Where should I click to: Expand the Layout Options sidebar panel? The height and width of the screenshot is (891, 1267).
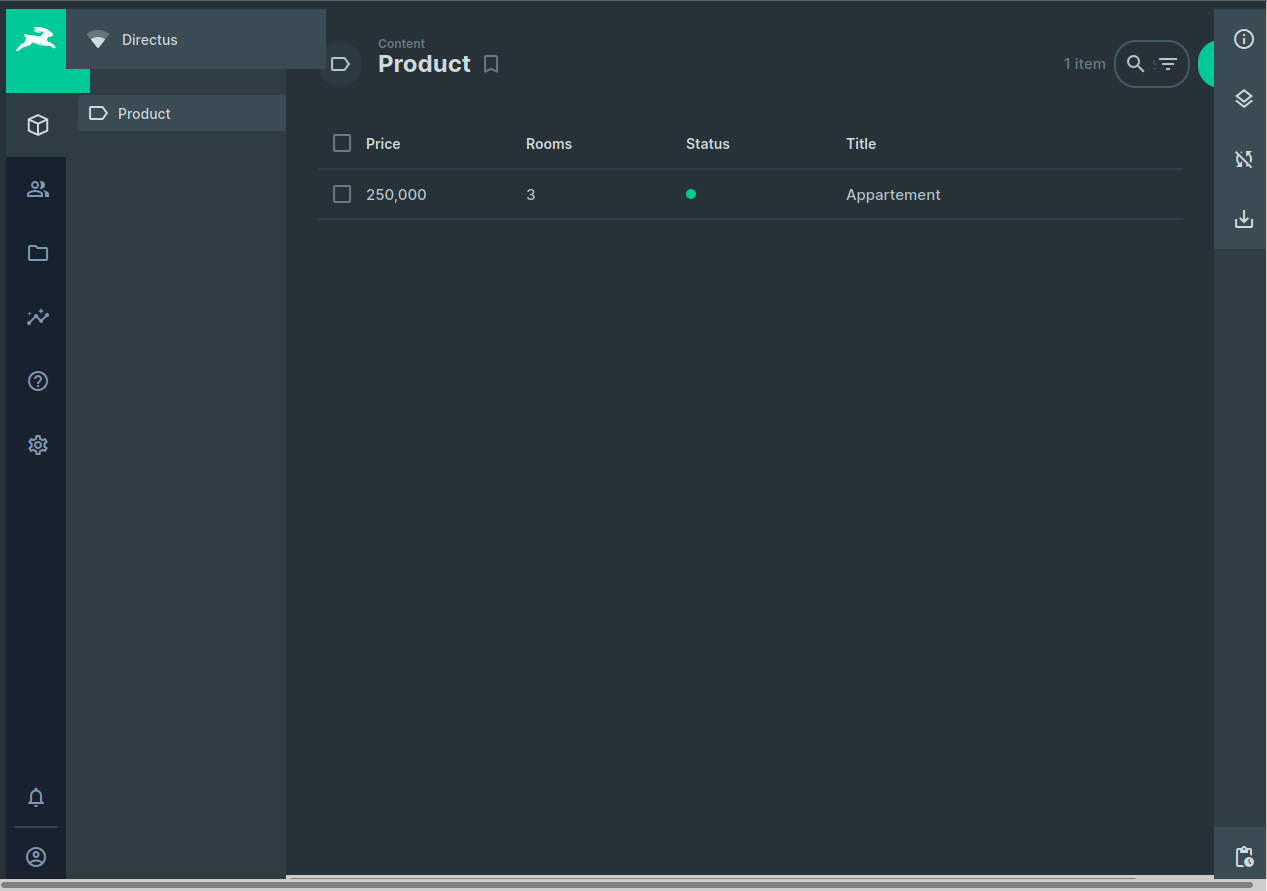click(x=1243, y=99)
